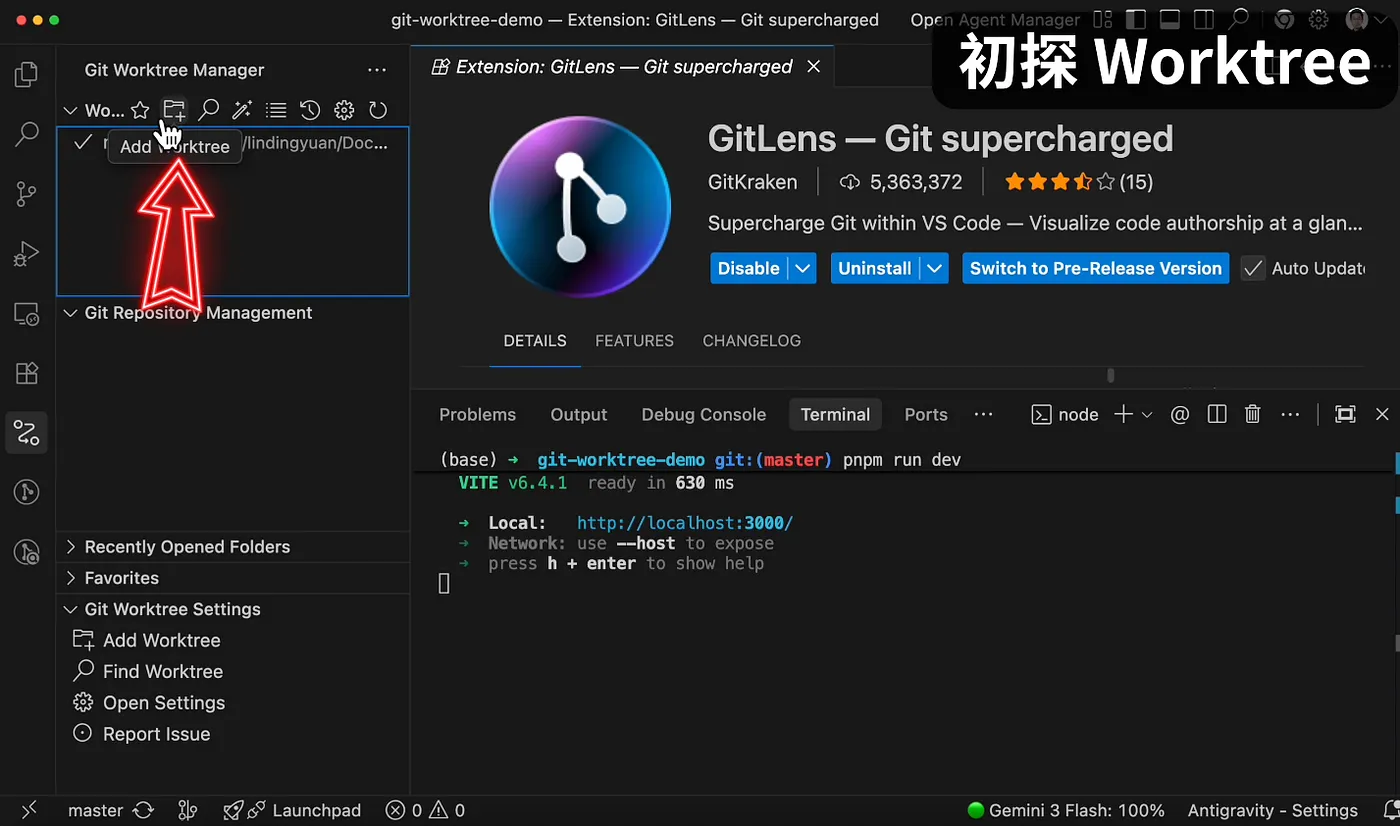Close the GitLens extension editor tab

click(x=814, y=67)
